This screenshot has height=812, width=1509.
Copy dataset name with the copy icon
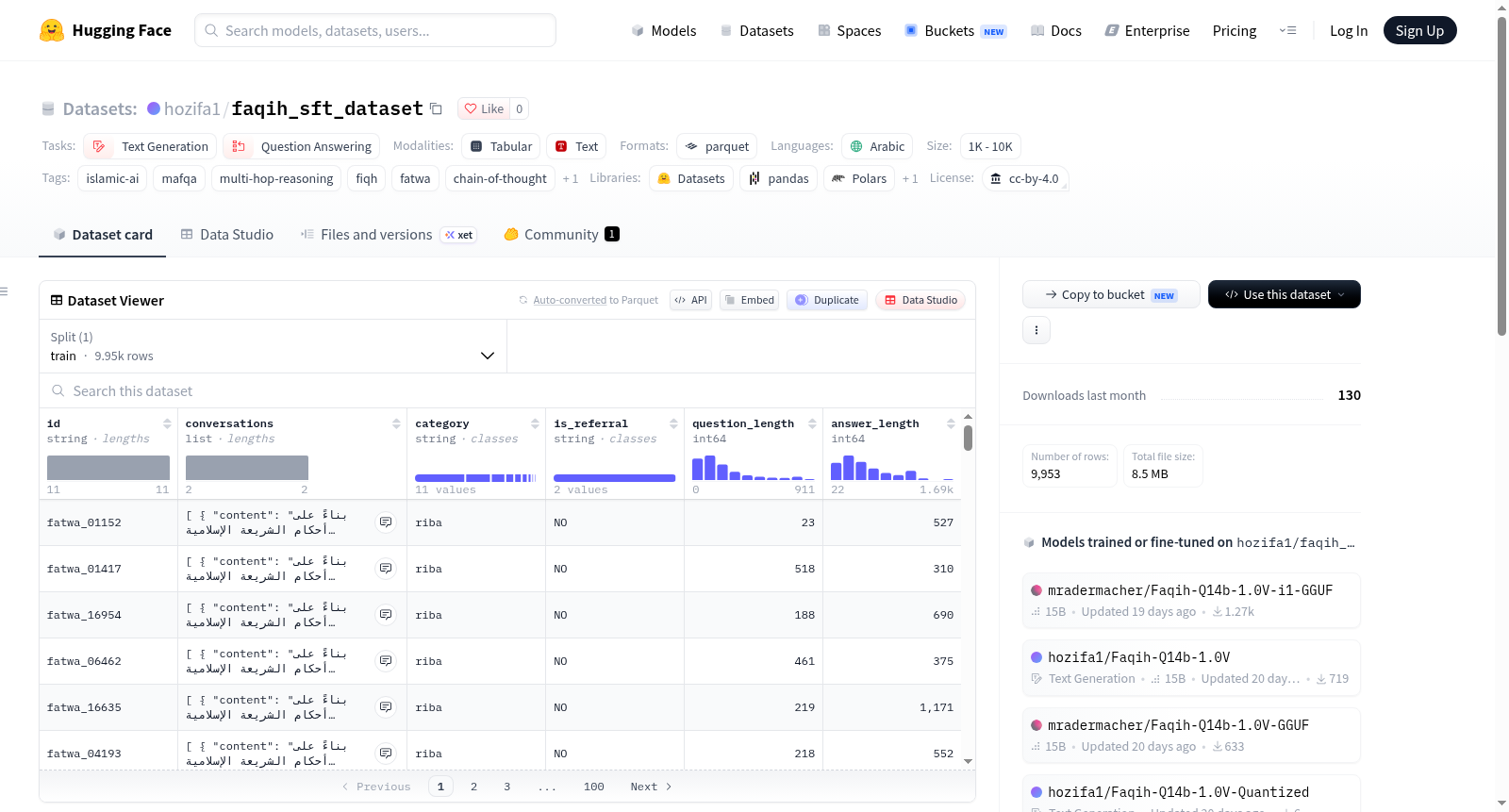[436, 108]
